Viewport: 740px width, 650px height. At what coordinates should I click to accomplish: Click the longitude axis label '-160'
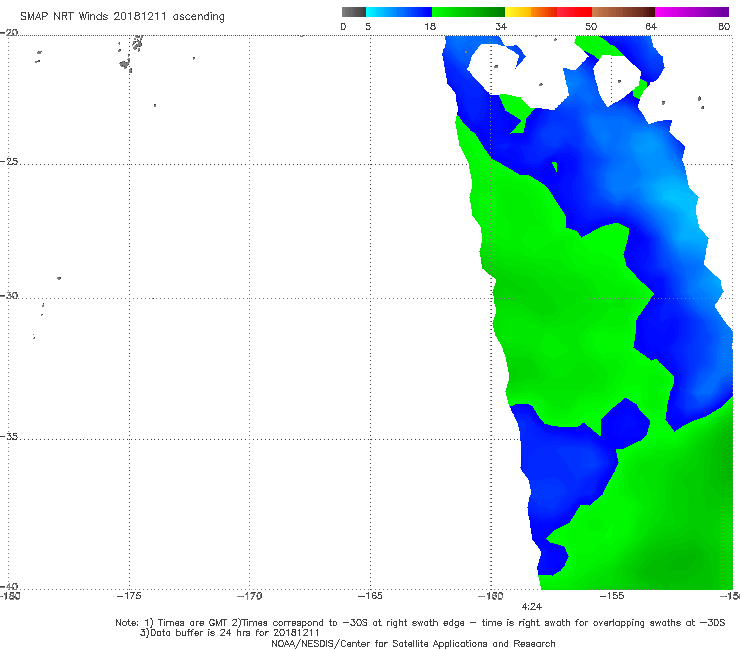[491, 596]
